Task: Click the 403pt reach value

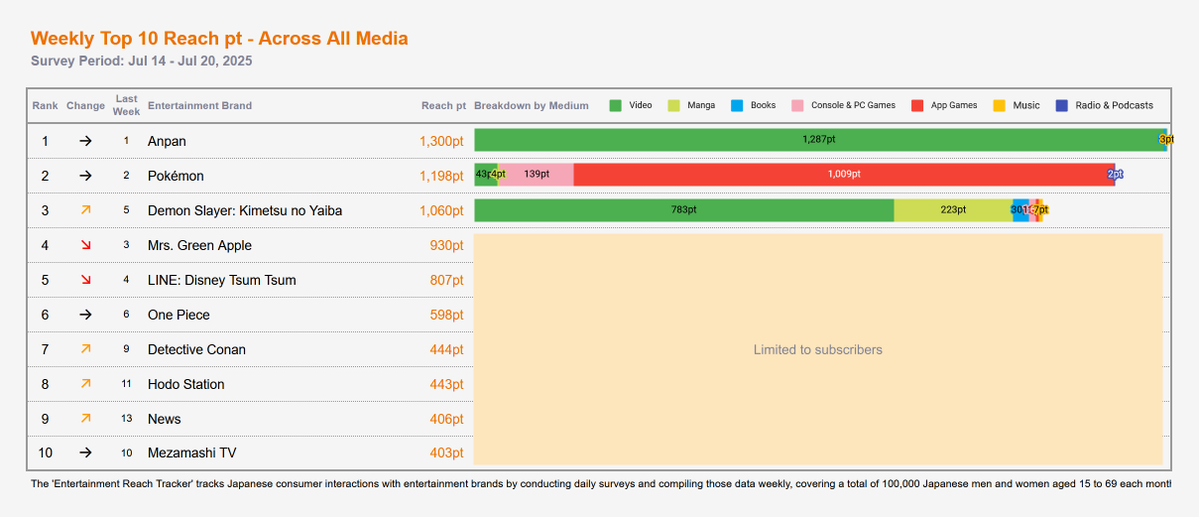Action: 447,453
